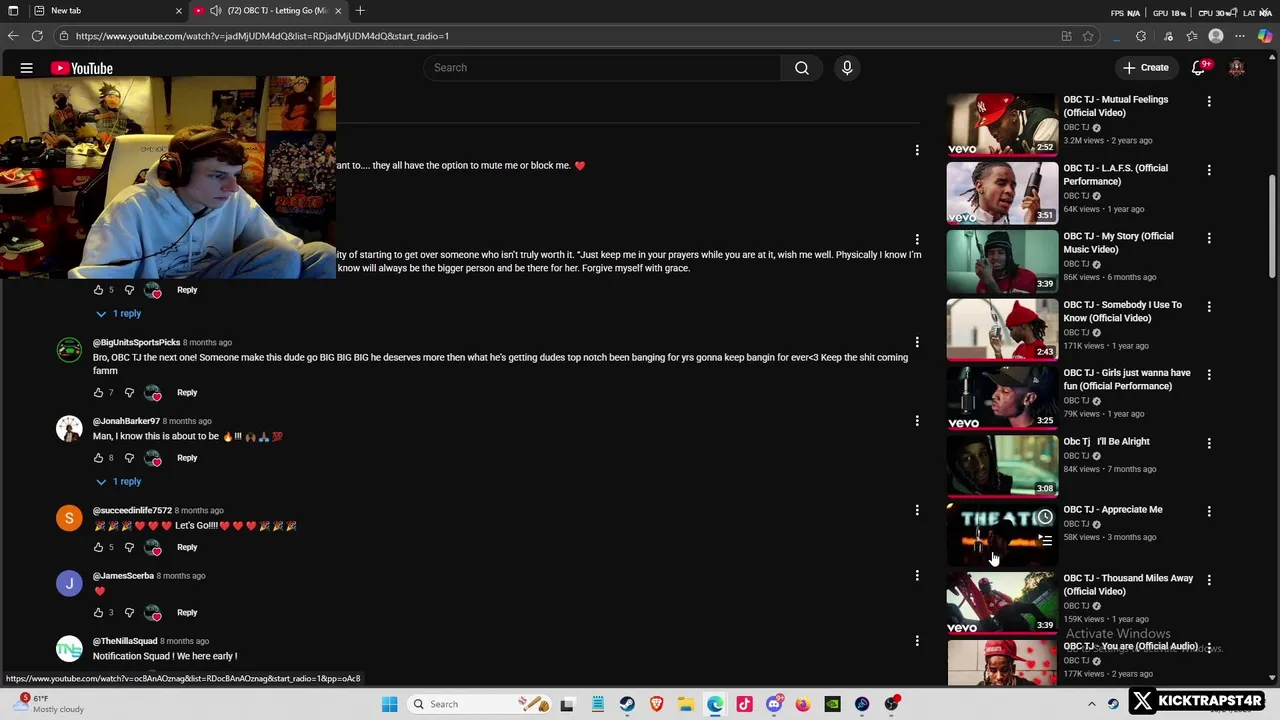This screenshot has width=1280, height=720.
Task: Open options menu for JamesScerba comment
Action: tap(917, 576)
